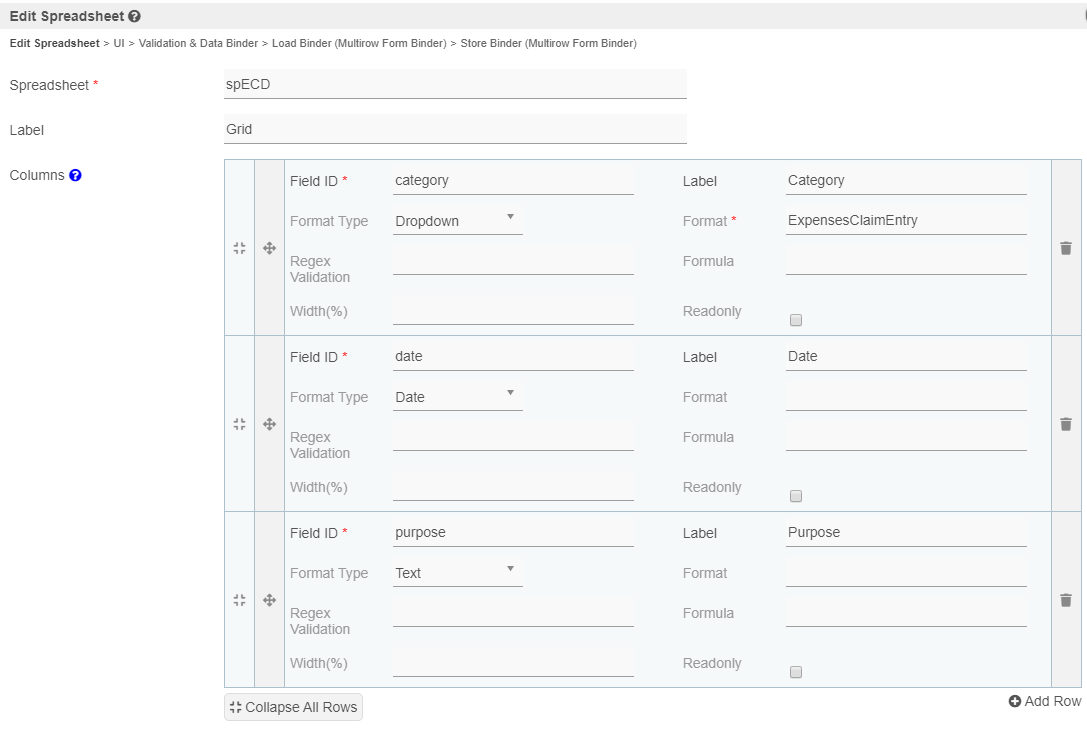Click the Collapse All Rows button
This screenshot has width=1087, height=731.
point(293,707)
